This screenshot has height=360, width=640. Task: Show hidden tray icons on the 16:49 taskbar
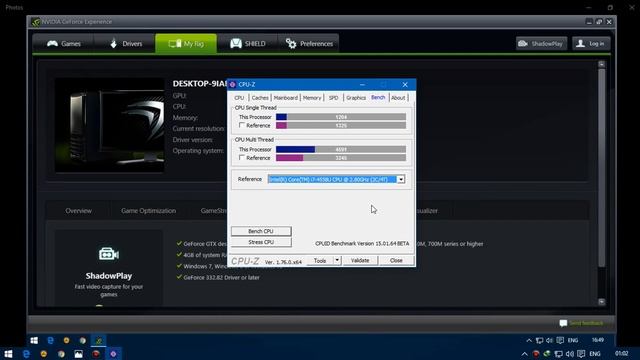point(529,340)
